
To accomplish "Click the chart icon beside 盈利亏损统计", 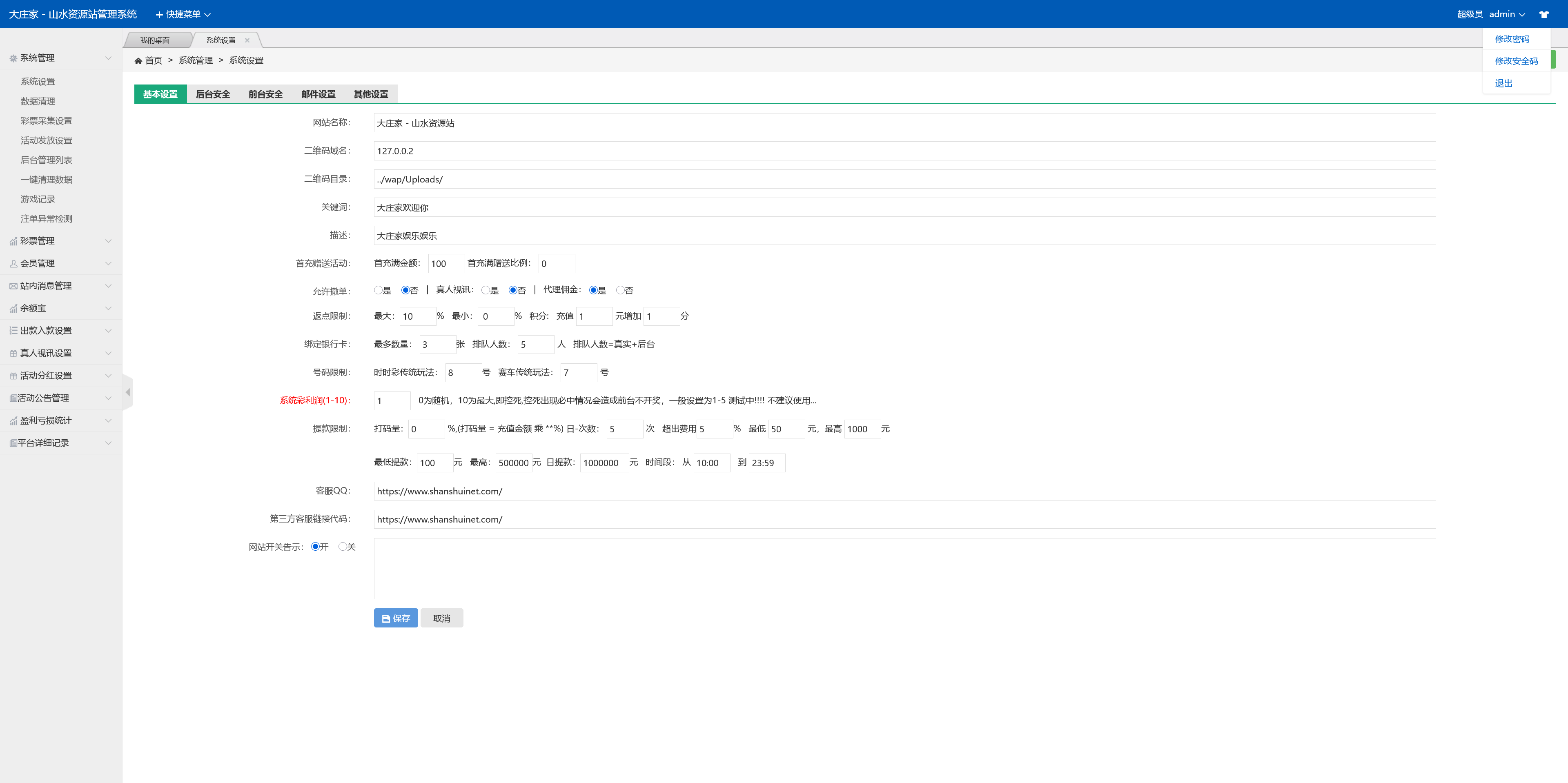I will point(13,421).
